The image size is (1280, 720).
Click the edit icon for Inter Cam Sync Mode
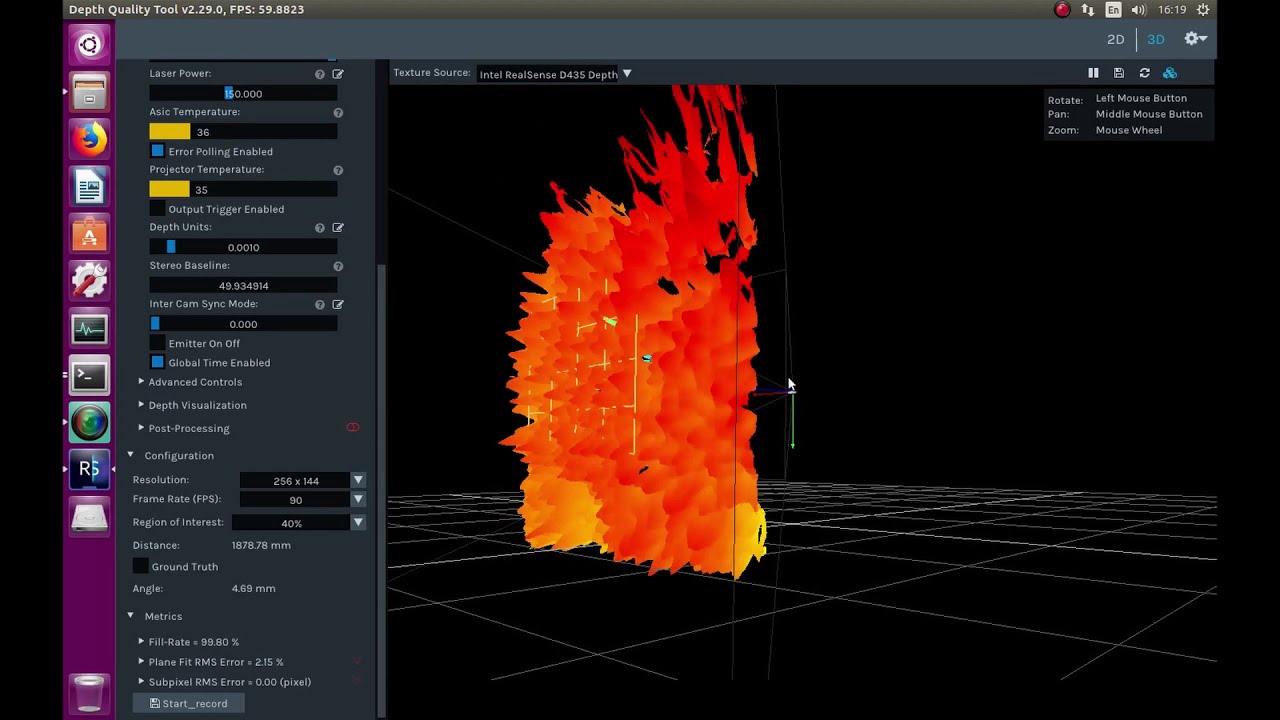pyautogui.click(x=338, y=304)
